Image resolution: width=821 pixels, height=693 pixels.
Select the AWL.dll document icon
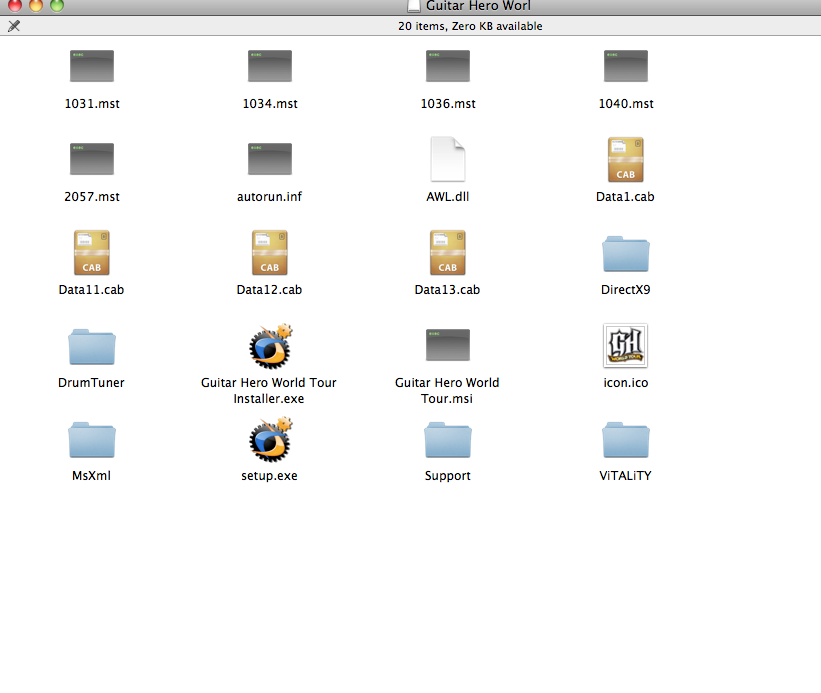coord(448,159)
